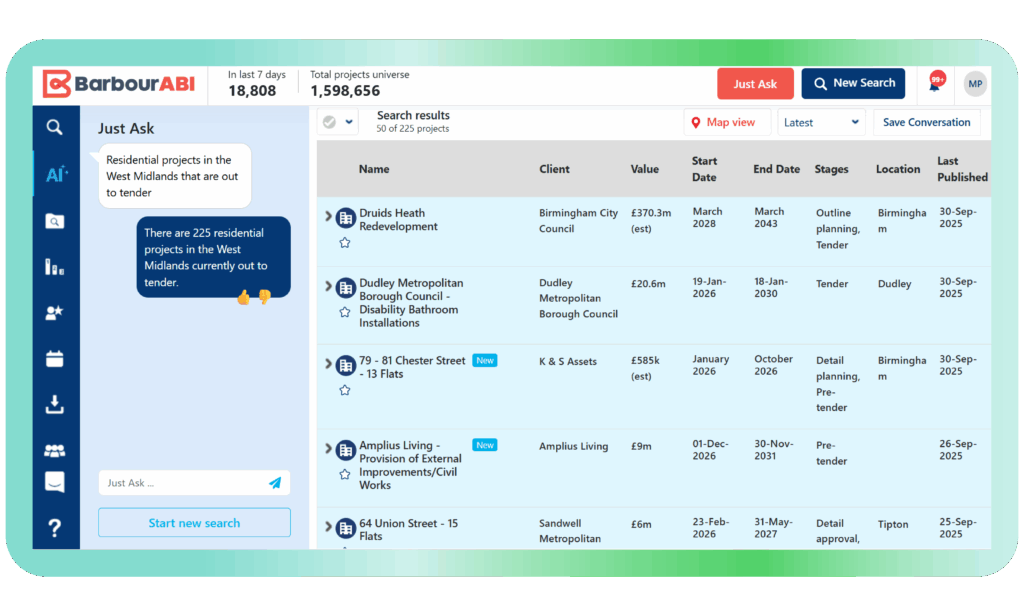Expand the Druids Heath Redevelopment row
1024x616 pixels.
click(x=328, y=216)
